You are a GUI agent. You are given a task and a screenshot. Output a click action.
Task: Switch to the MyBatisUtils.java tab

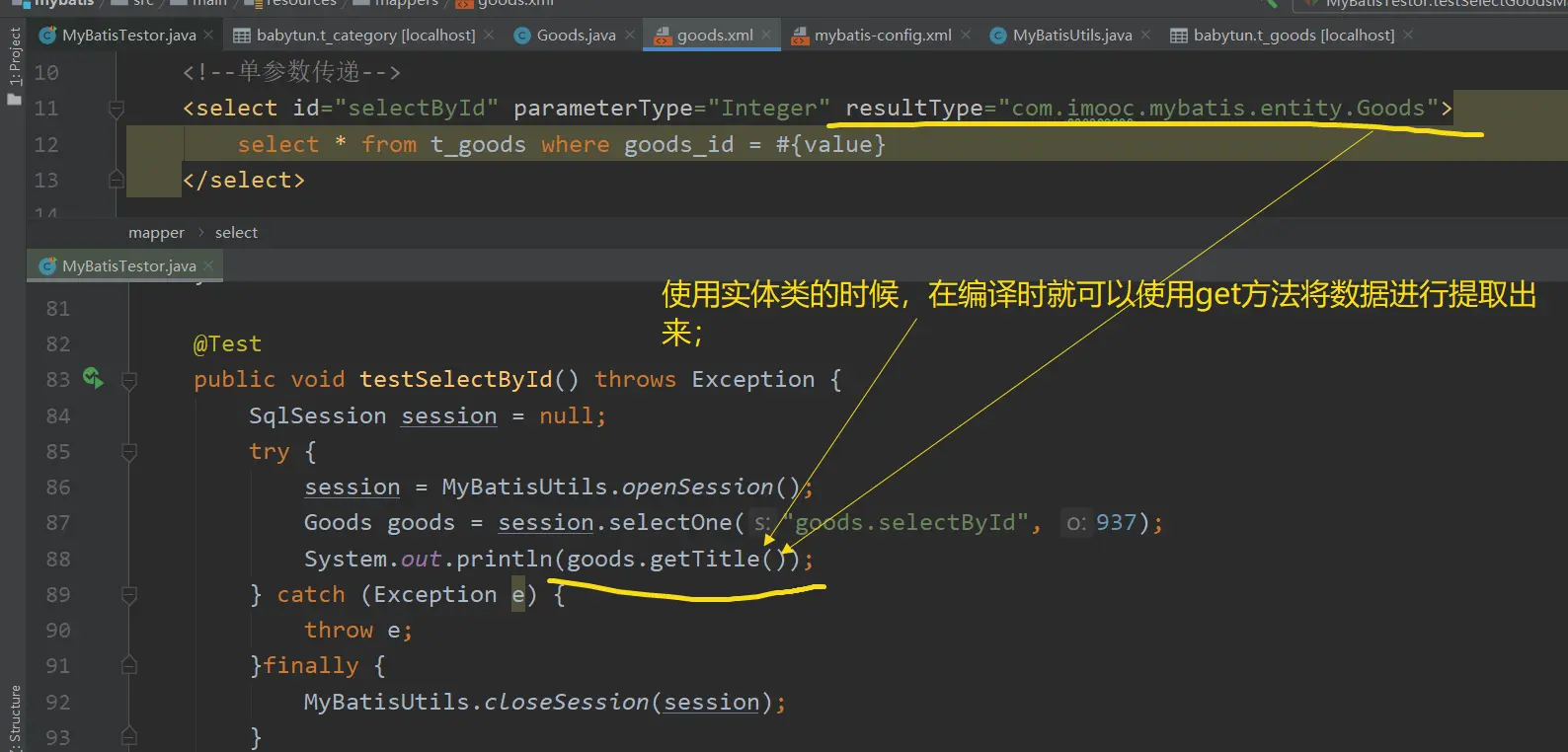[x=1072, y=36]
